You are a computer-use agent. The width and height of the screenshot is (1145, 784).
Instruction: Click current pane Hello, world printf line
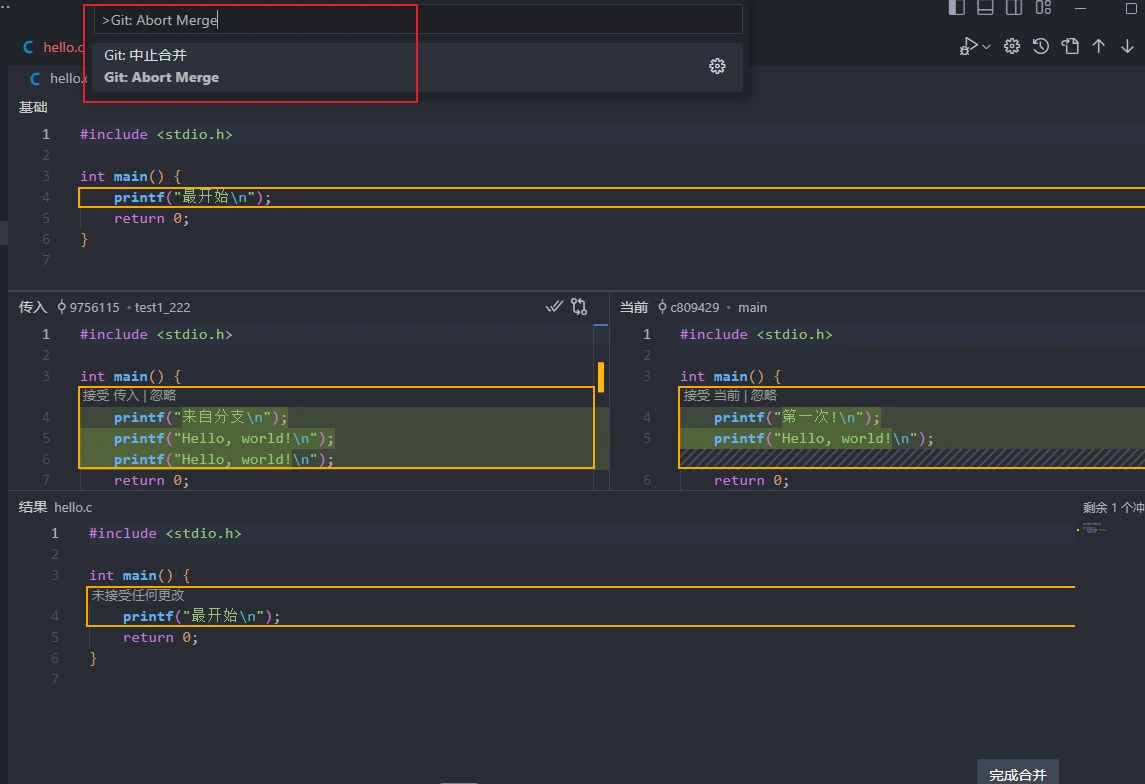pyautogui.click(x=824, y=439)
